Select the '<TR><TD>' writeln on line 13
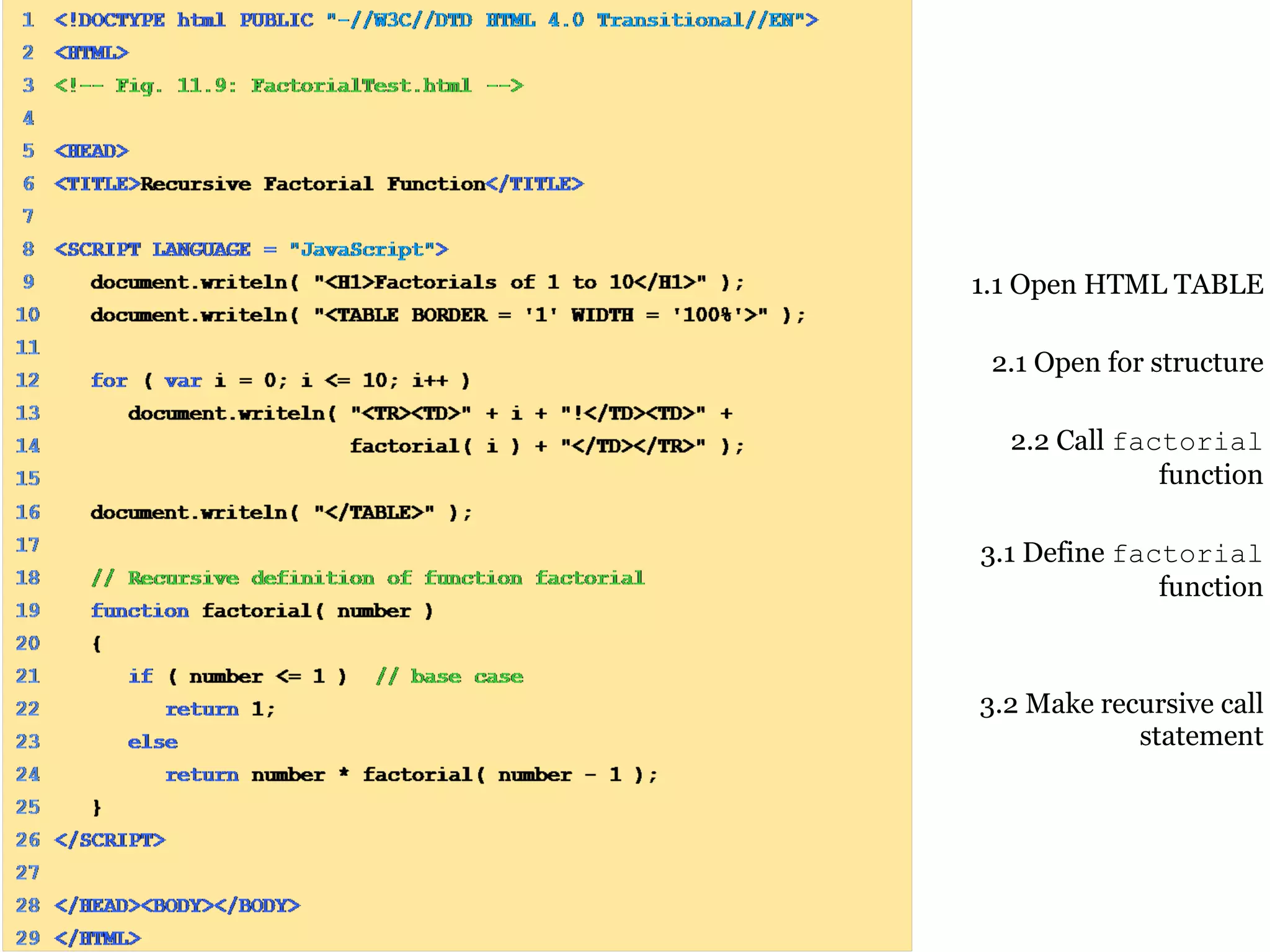This screenshot has height=952, width=1270. [x=430, y=413]
